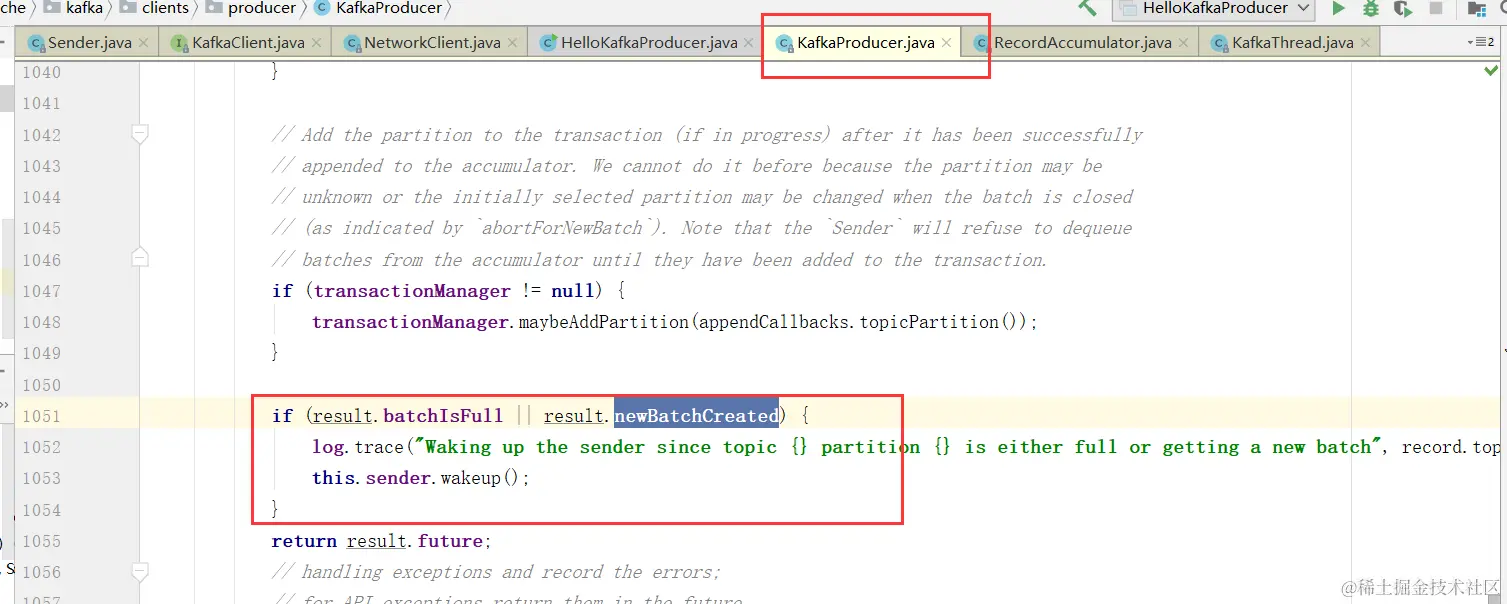Click the KafkaThread.java class file icon
The width and height of the screenshot is (1507, 604).
[1219, 43]
